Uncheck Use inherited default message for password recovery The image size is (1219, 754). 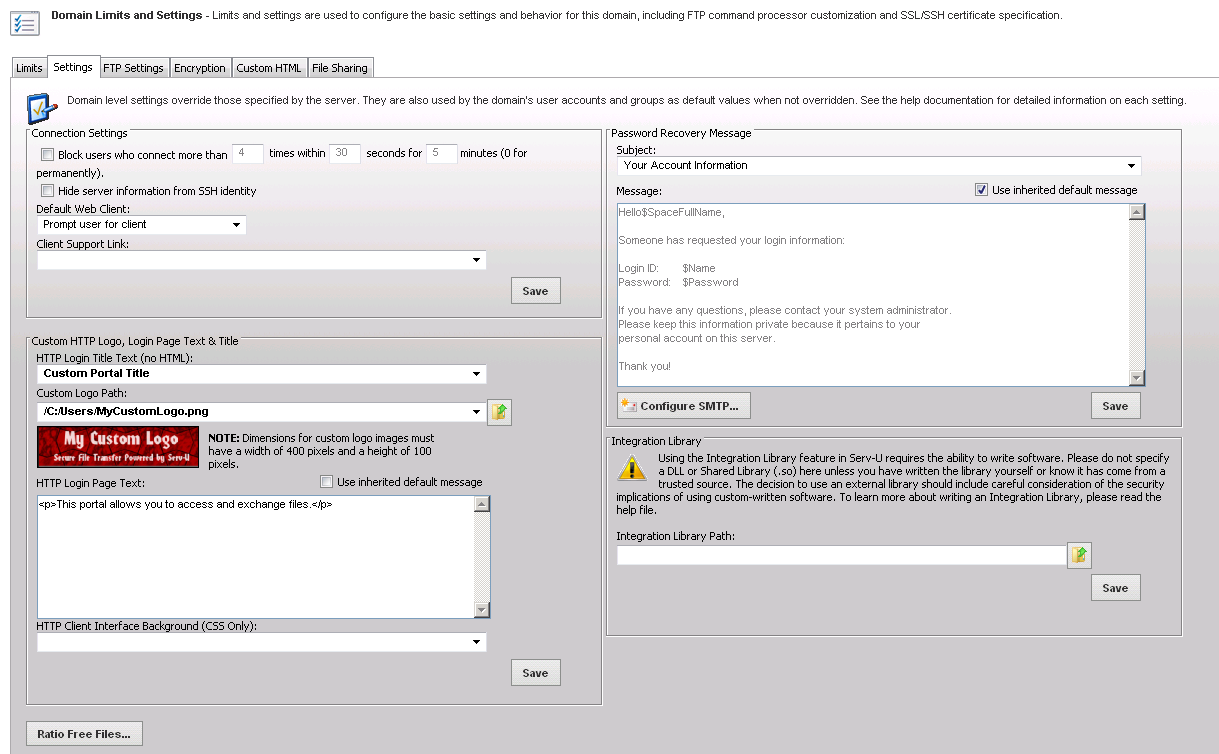click(981, 189)
